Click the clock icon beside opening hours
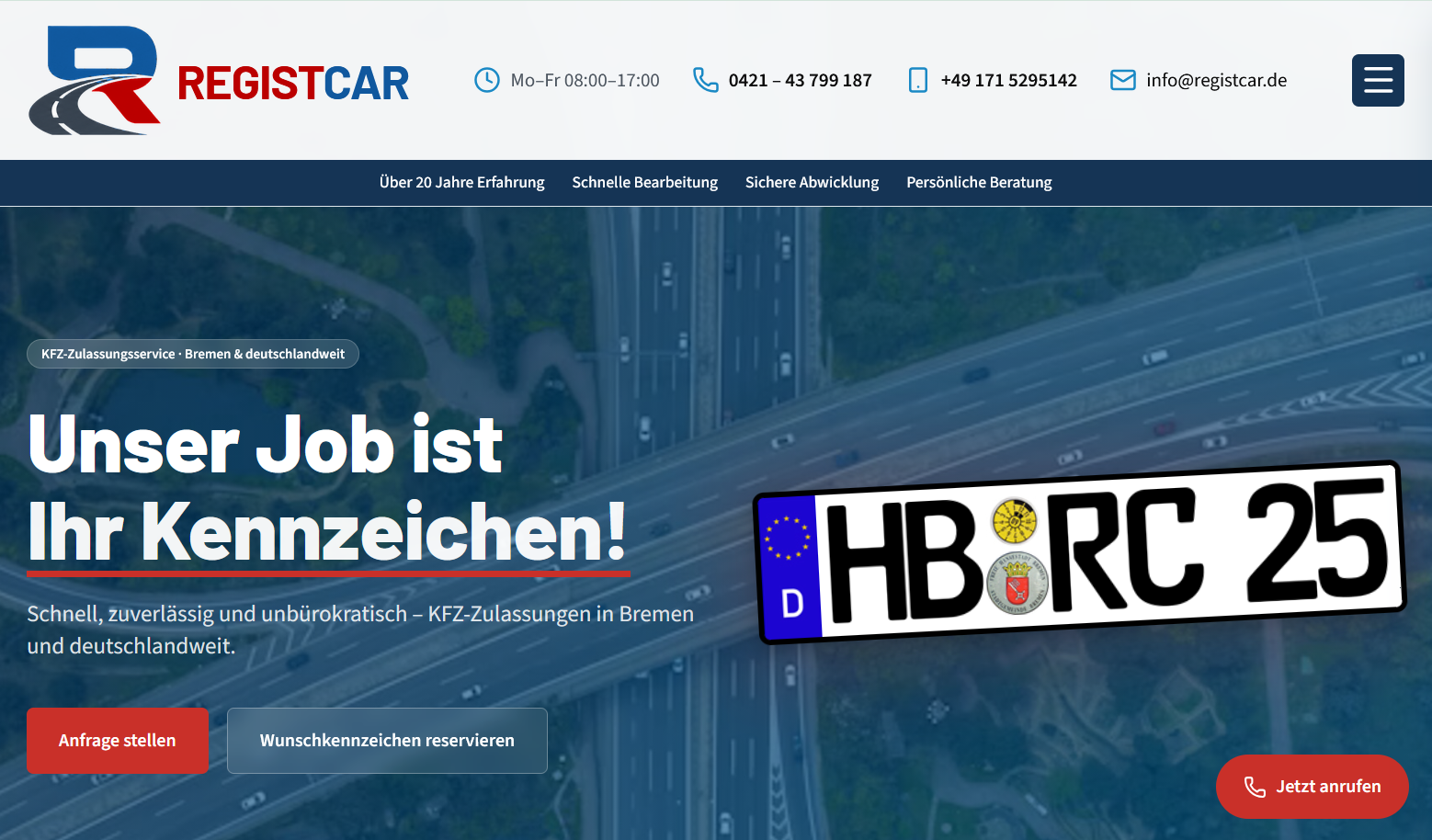The width and height of the screenshot is (1432, 840). click(486, 80)
